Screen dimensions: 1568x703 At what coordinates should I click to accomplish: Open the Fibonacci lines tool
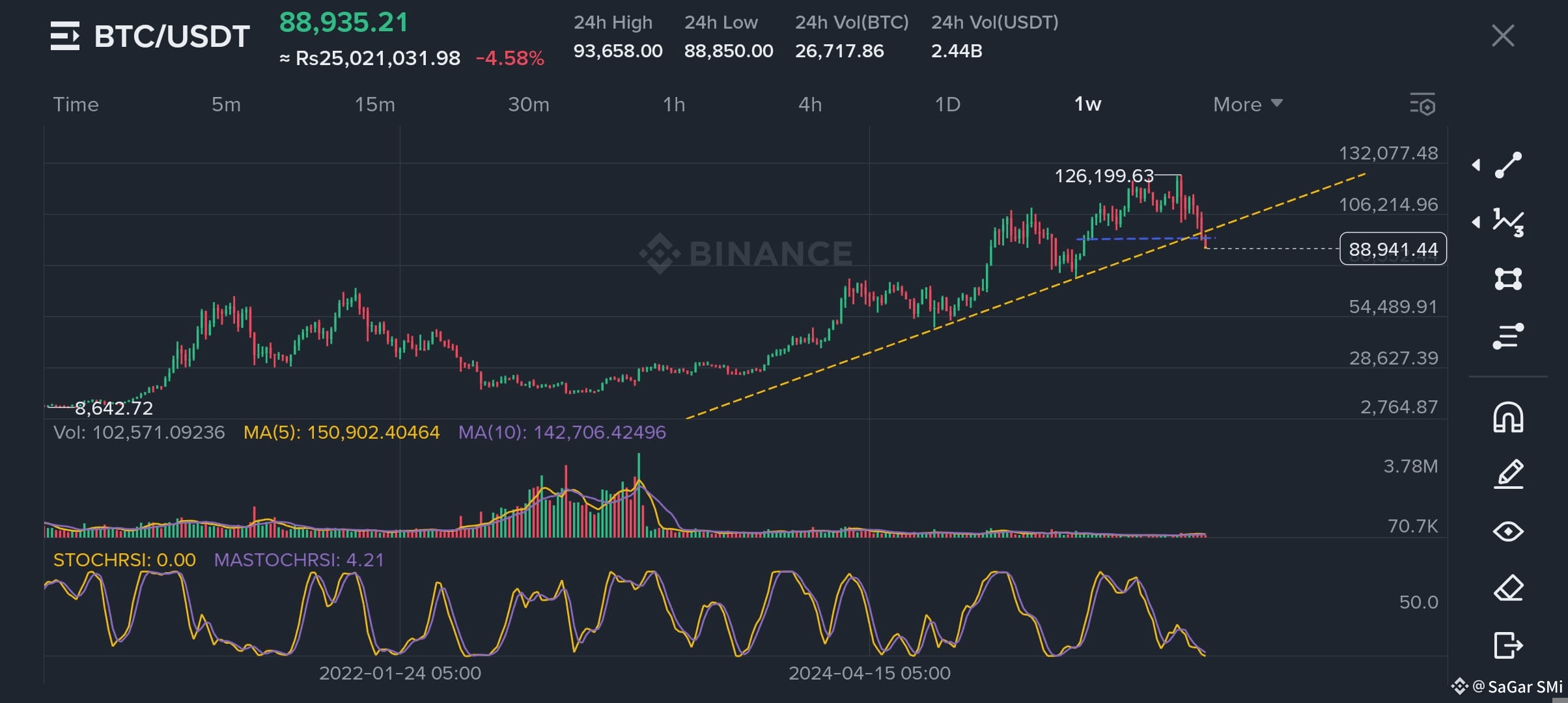[x=1508, y=337]
